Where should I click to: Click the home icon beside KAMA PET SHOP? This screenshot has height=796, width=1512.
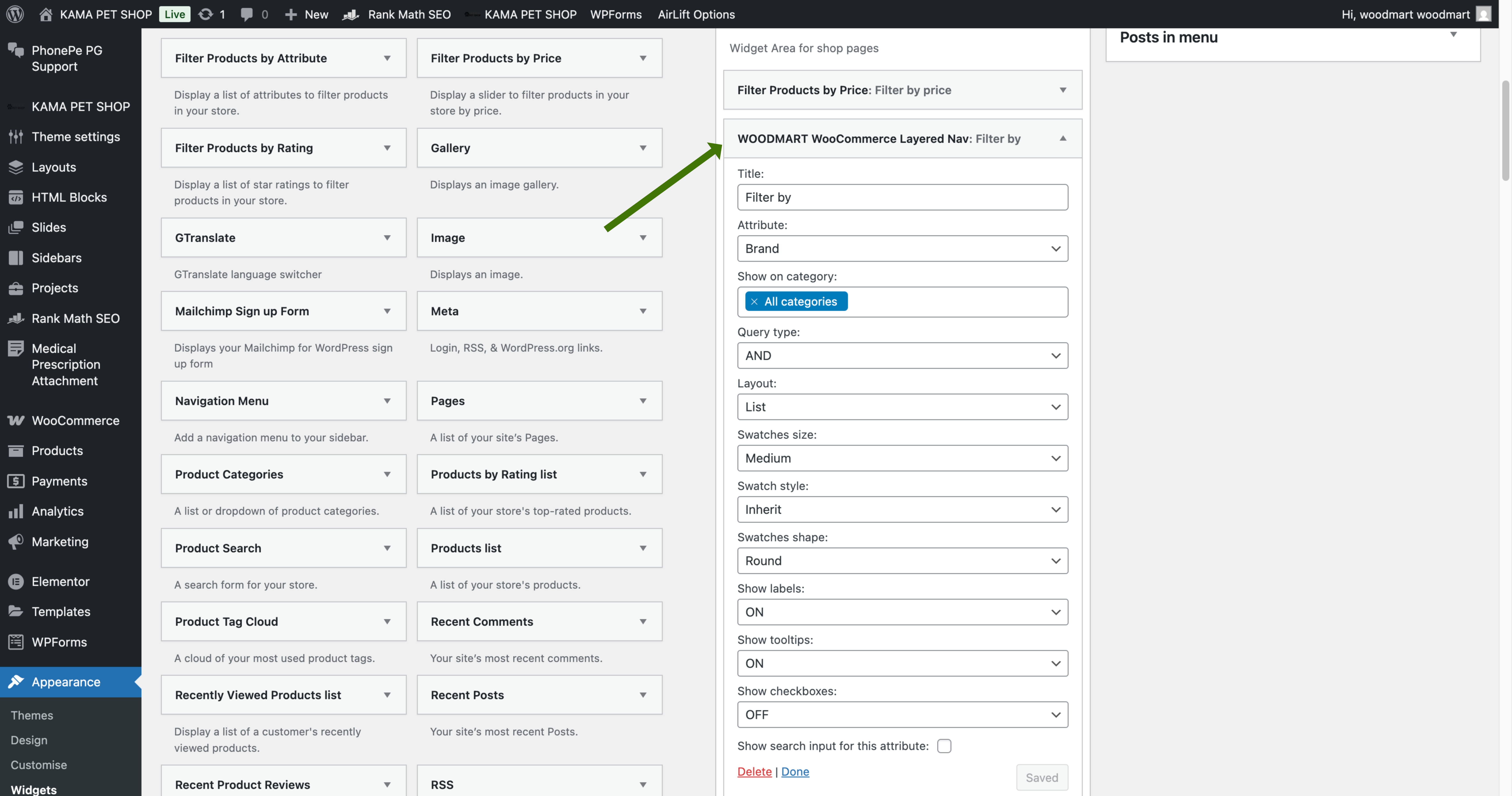(x=46, y=14)
